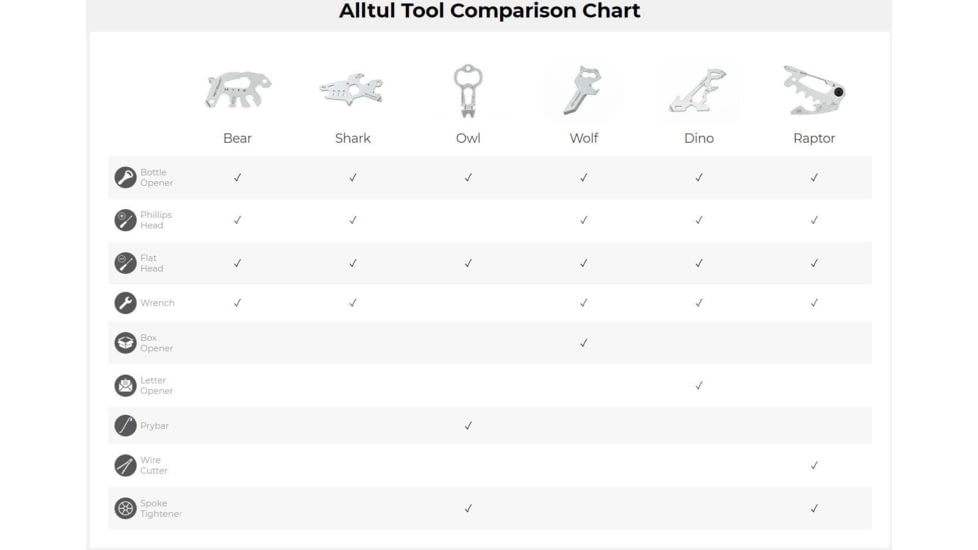The image size is (978, 550).
Task: Click the Bottle Opener key icon
Action: [125, 178]
